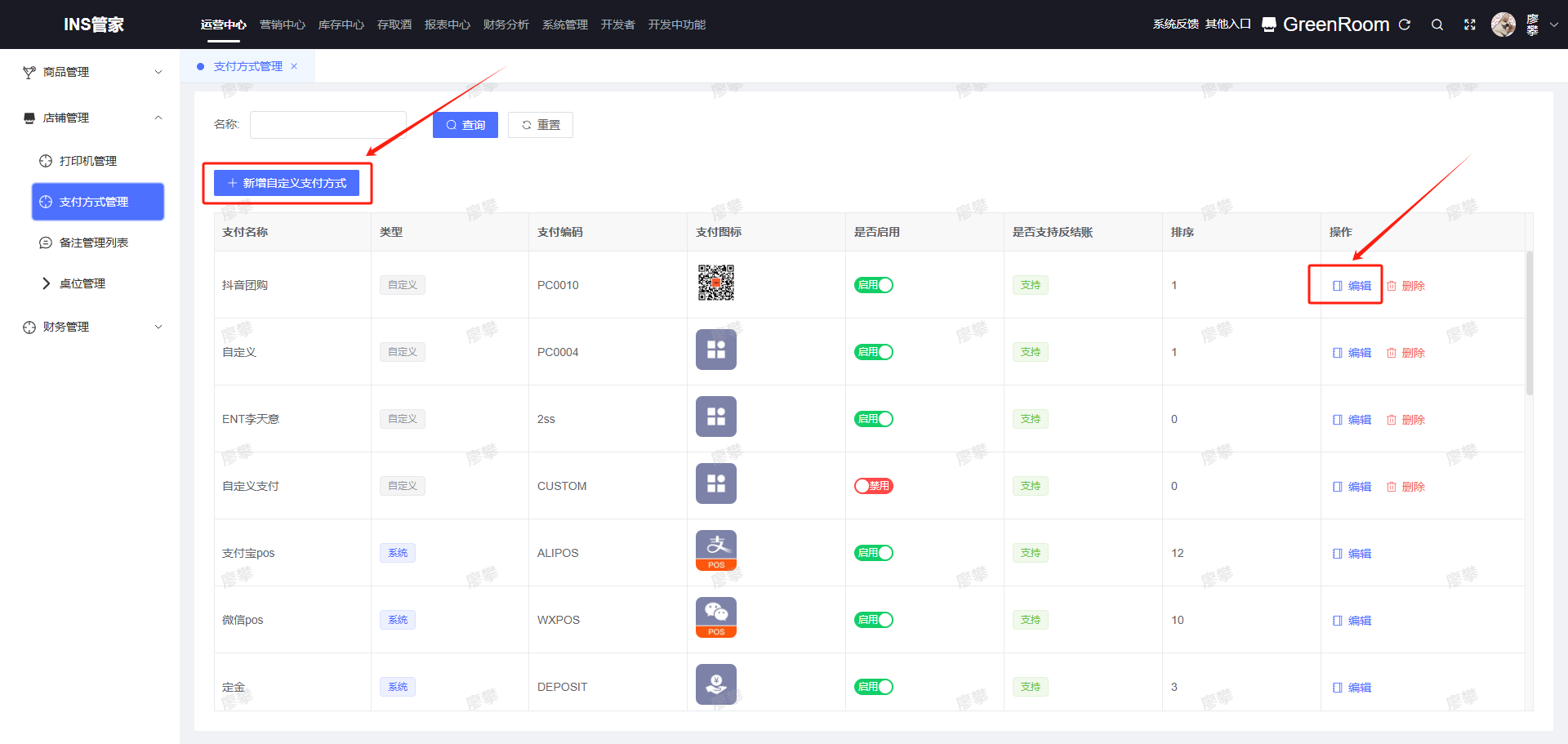The height and width of the screenshot is (744, 1568).
Task: Open the 开发中功能 top menu
Action: coord(677,25)
